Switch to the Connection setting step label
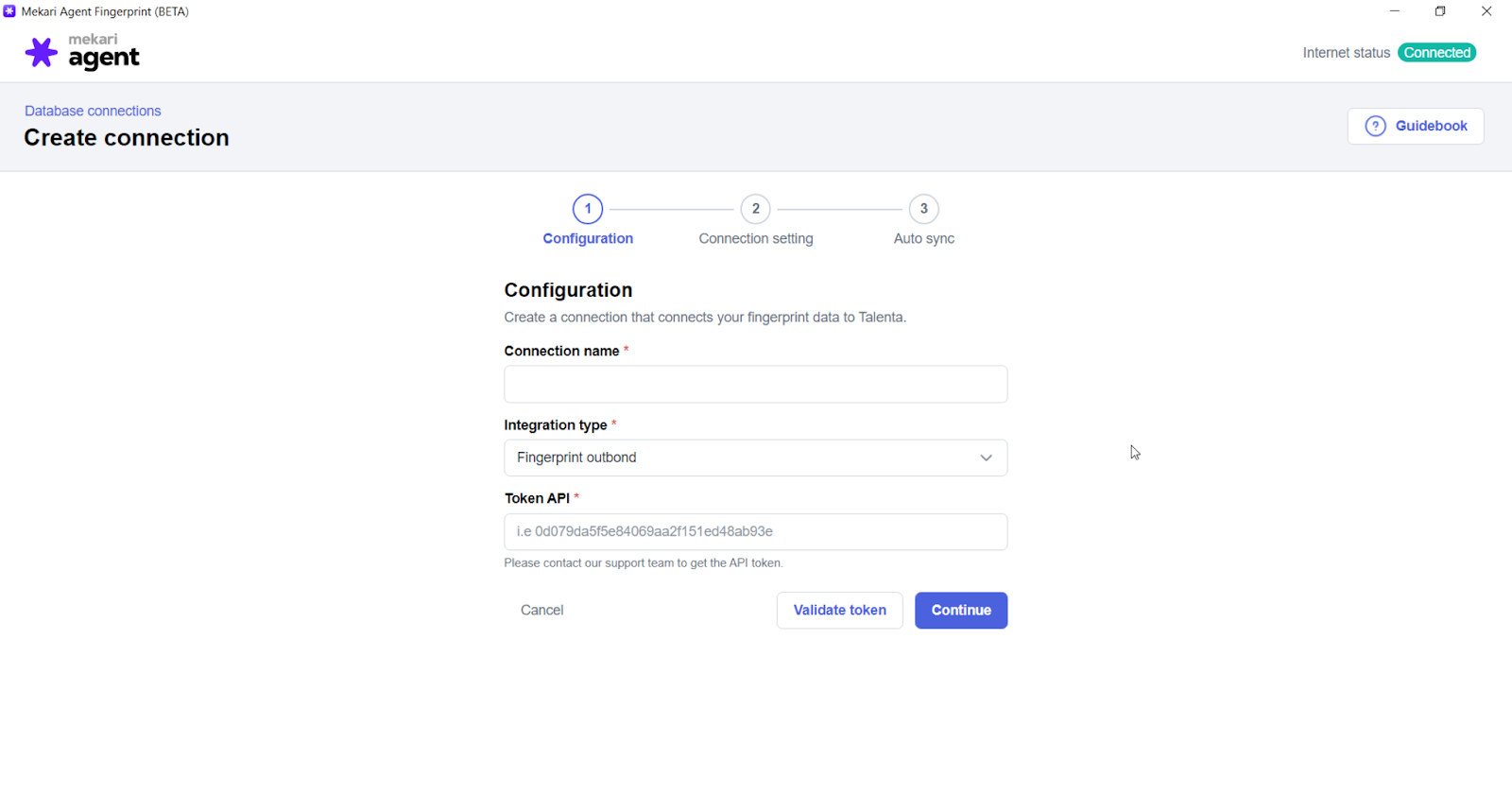The height and width of the screenshot is (795, 1512). [x=755, y=239]
